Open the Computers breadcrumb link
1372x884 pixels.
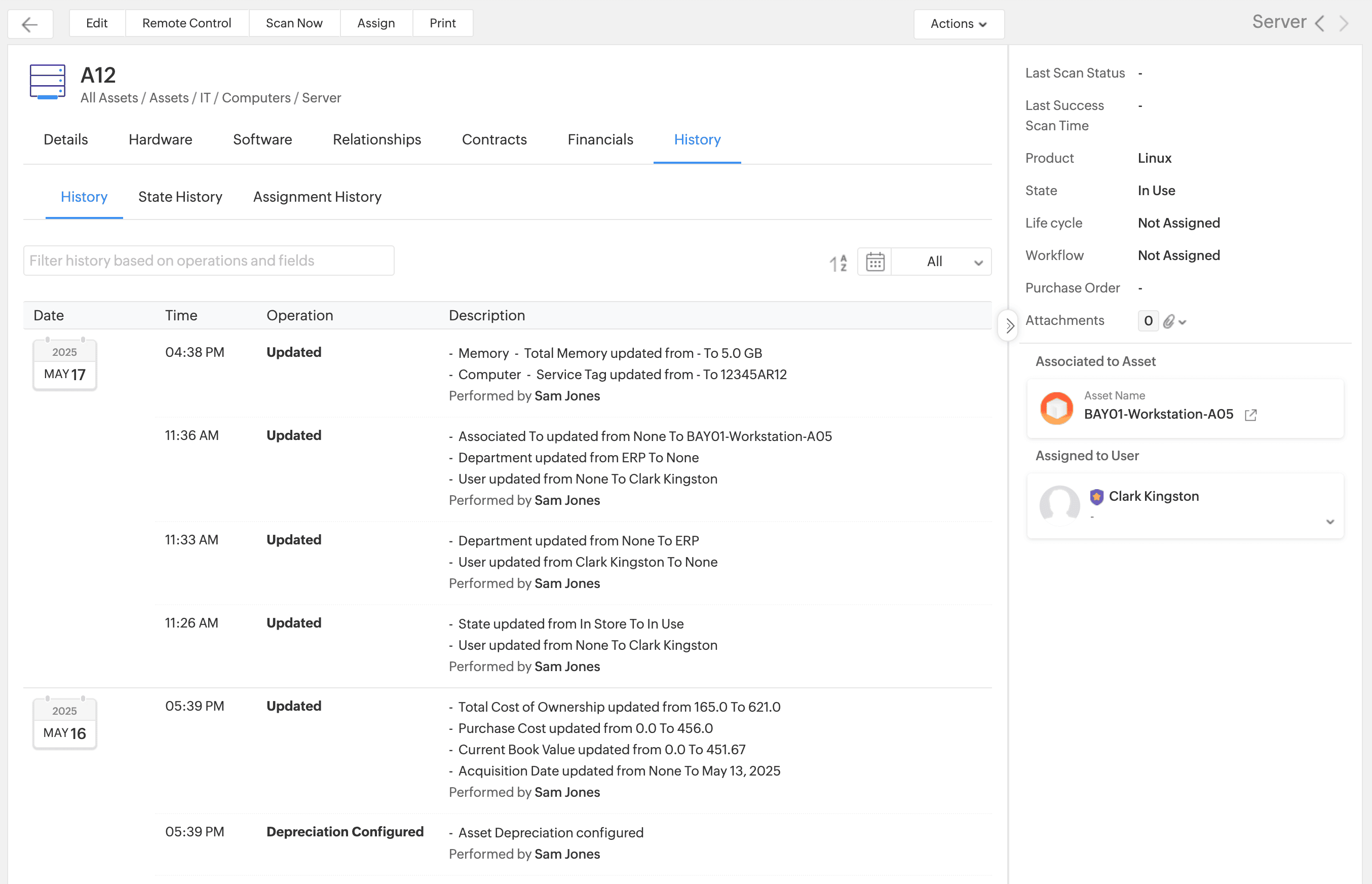(x=256, y=98)
